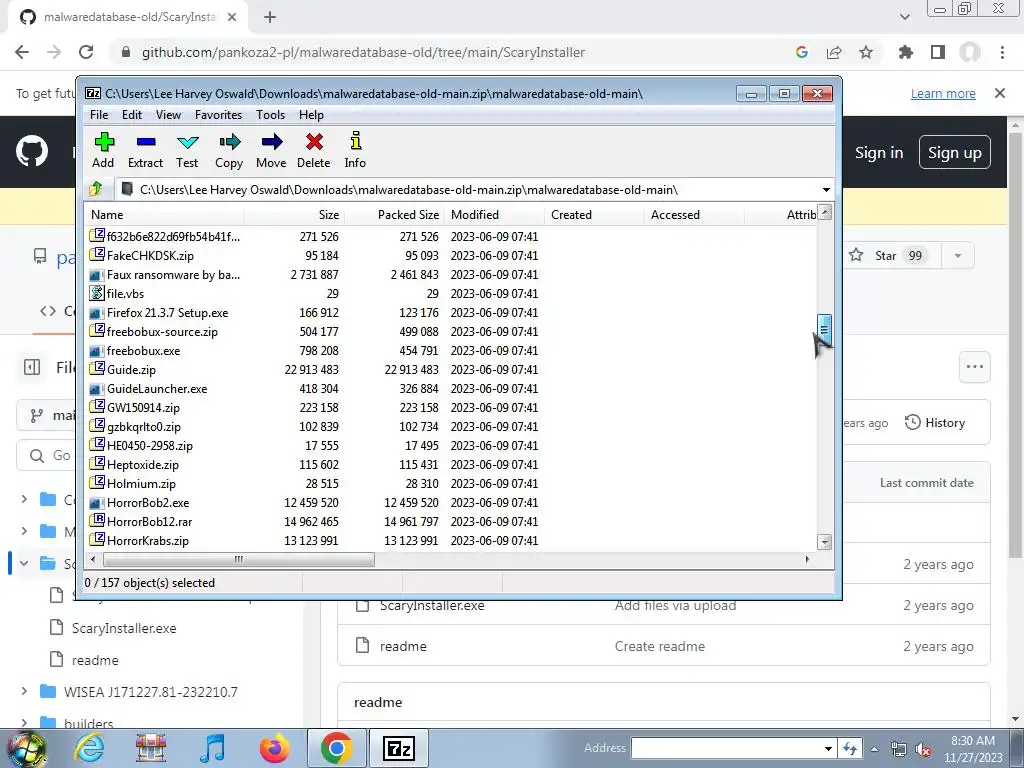Open the History link on GitHub
The width and height of the screenshot is (1024, 768).
(x=935, y=423)
